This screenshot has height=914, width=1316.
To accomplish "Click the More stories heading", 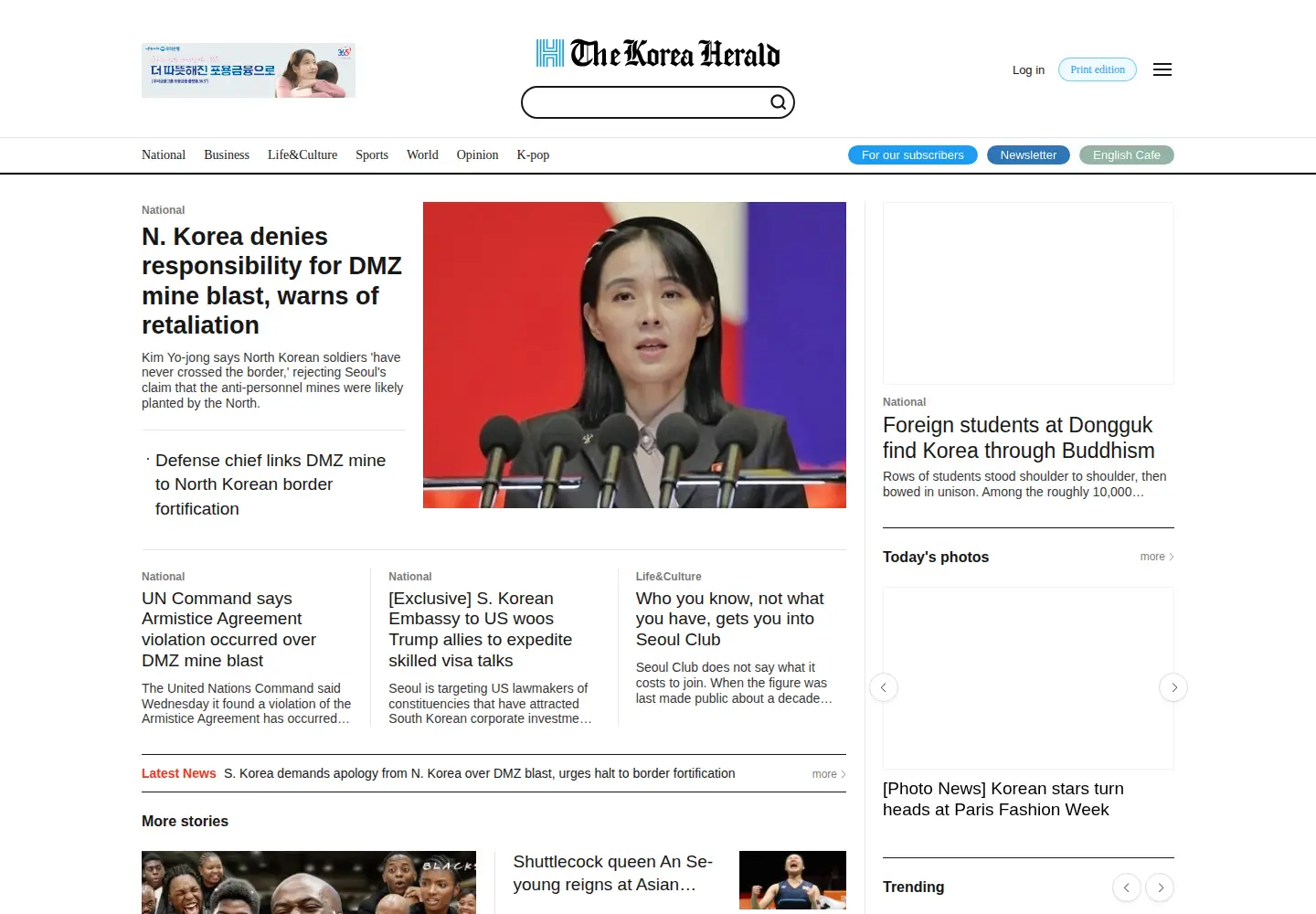I will point(185,821).
